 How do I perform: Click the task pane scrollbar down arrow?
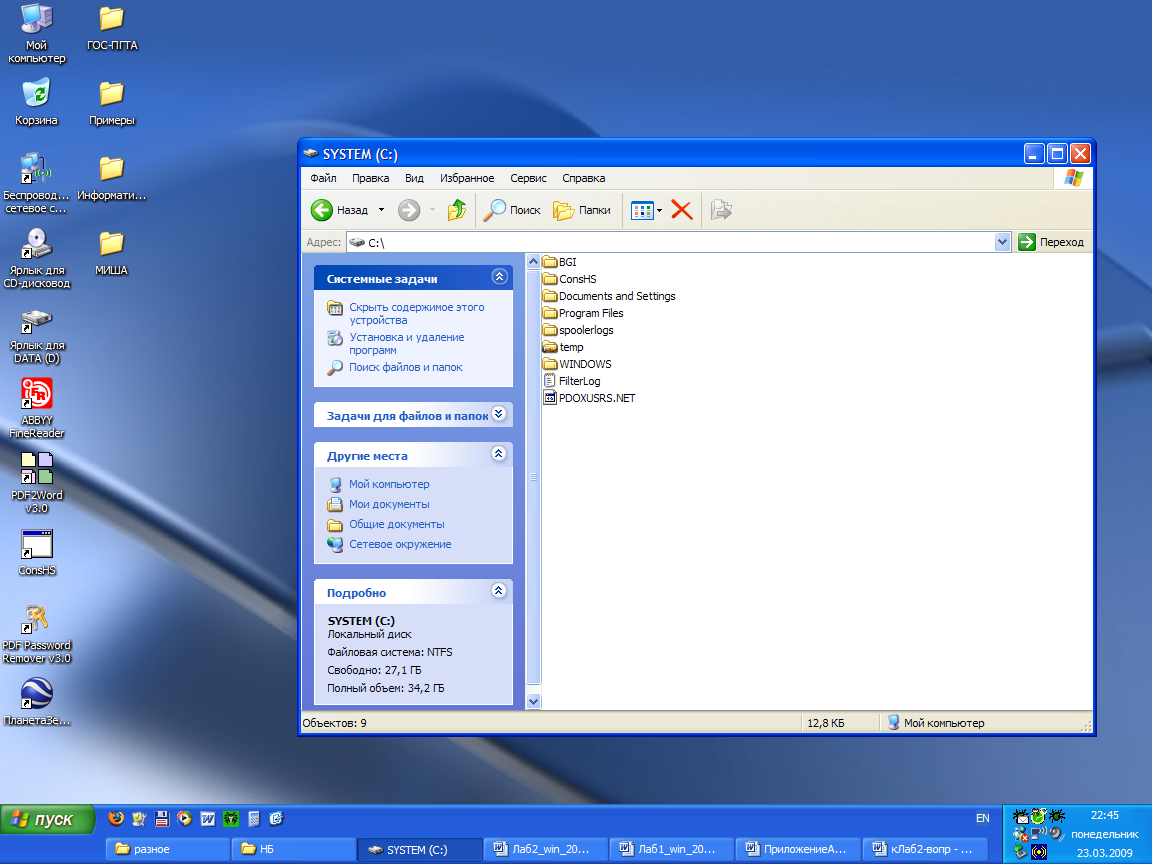[x=534, y=702]
